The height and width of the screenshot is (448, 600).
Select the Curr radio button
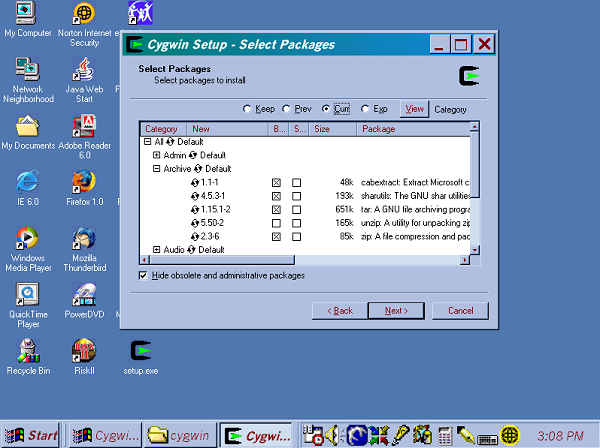pyautogui.click(x=326, y=109)
